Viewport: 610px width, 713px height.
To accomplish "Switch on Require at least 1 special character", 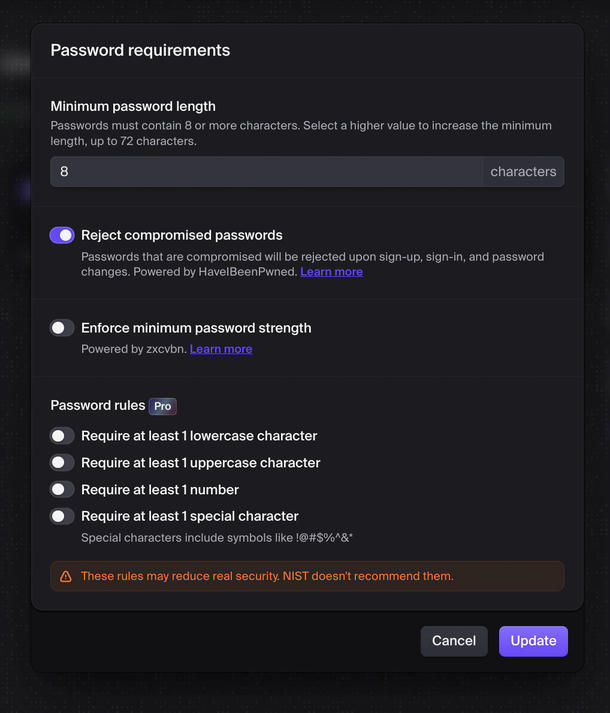I will (62, 516).
